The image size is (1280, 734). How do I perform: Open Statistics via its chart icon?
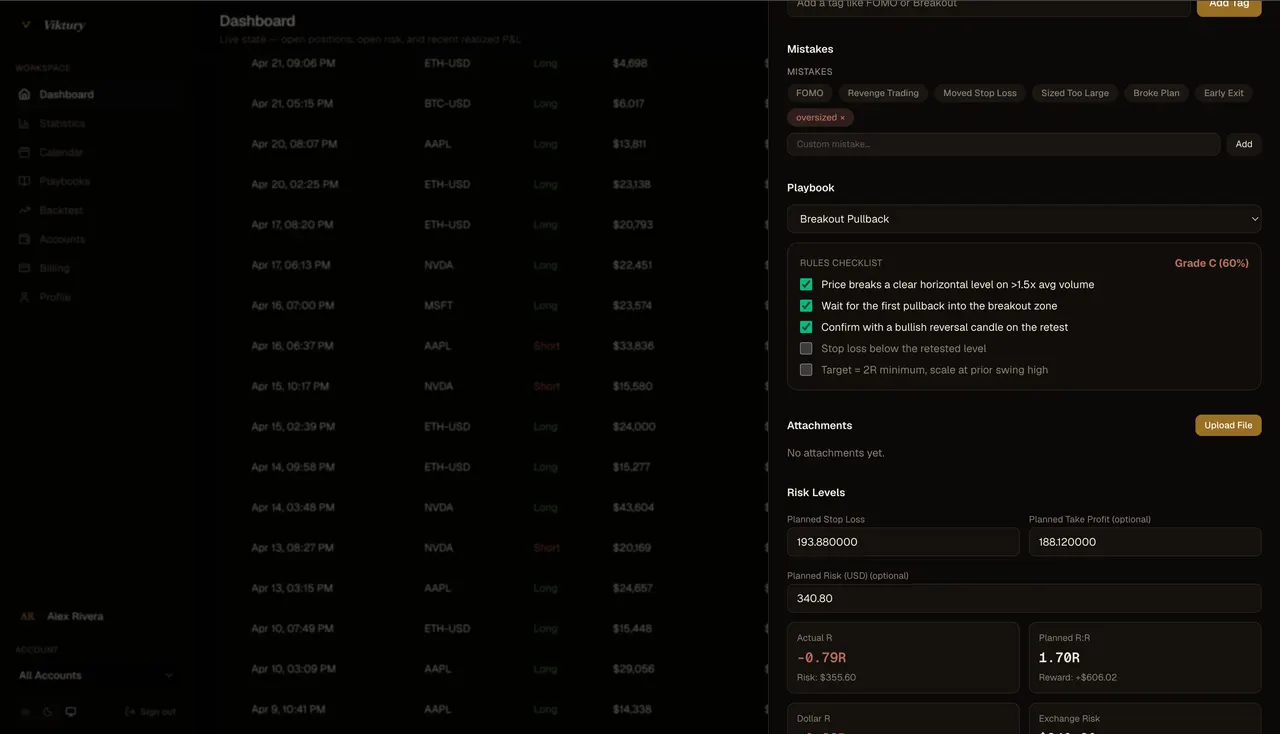click(x=25, y=124)
